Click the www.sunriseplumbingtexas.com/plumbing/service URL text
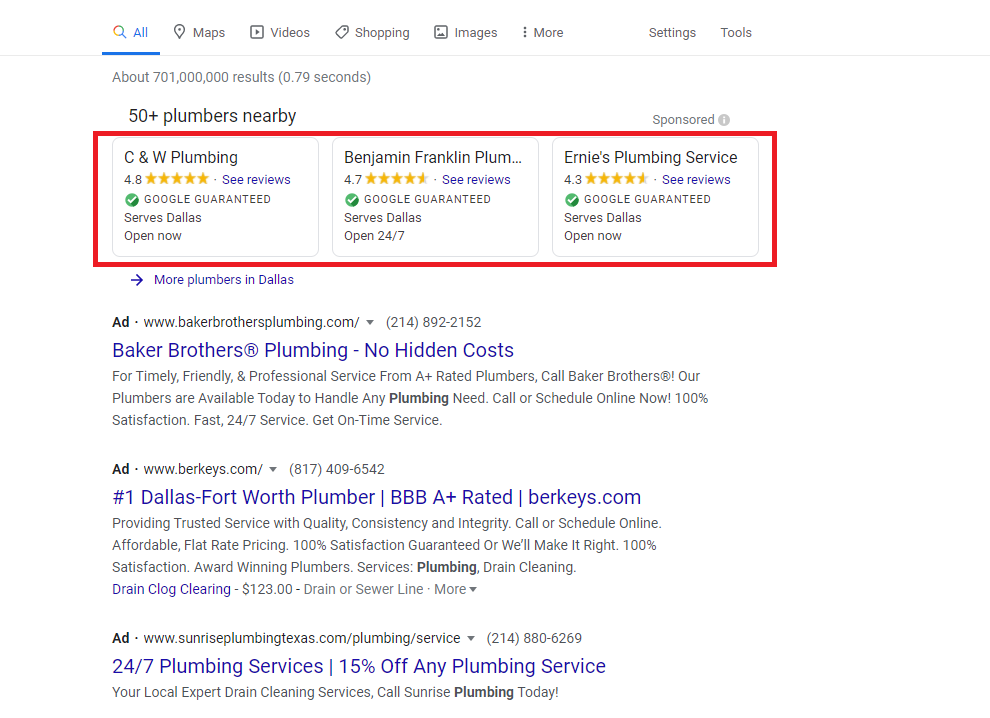The image size is (990, 718). click(x=302, y=639)
